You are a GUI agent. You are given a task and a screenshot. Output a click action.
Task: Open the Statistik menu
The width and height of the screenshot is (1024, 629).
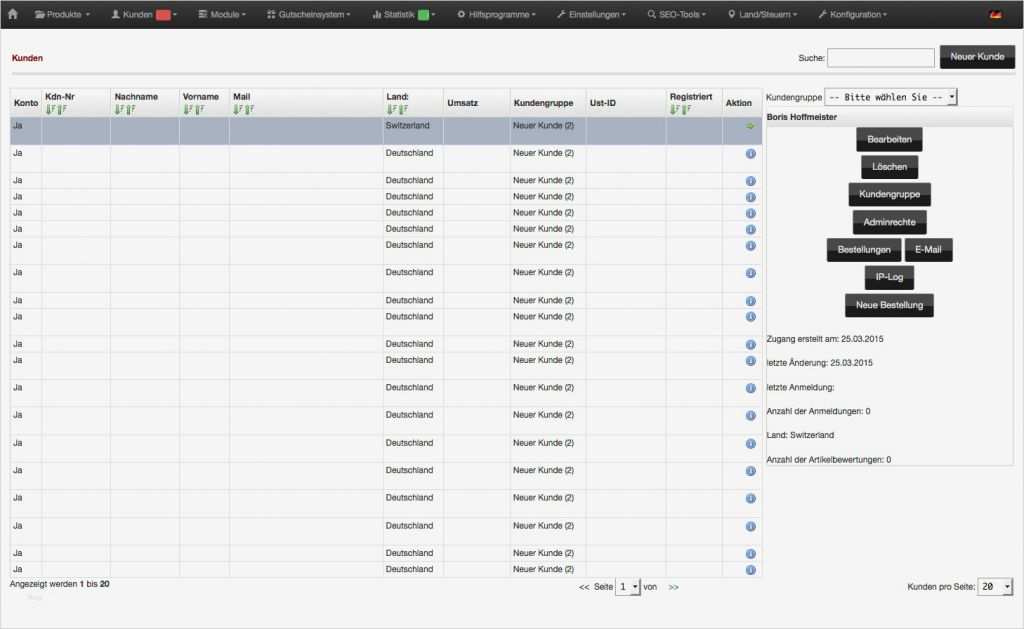click(x=403, y=14)
